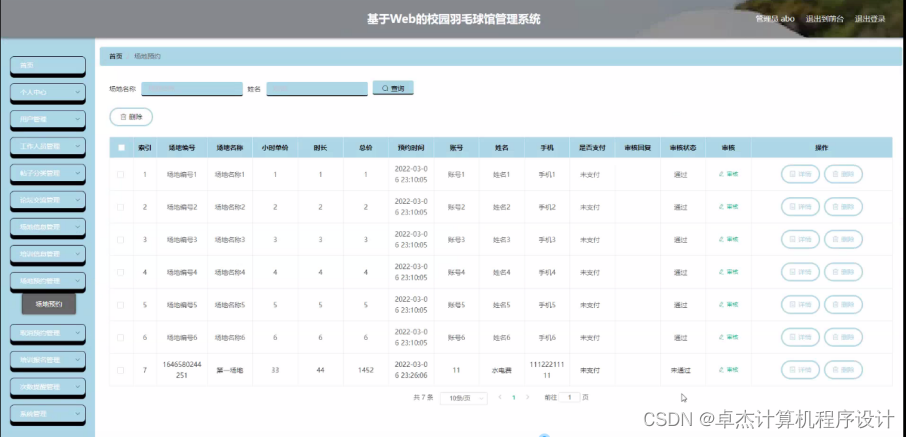Click the 审核 link for 第一场地 row
The image size is (910, 438).
(728, 370)
